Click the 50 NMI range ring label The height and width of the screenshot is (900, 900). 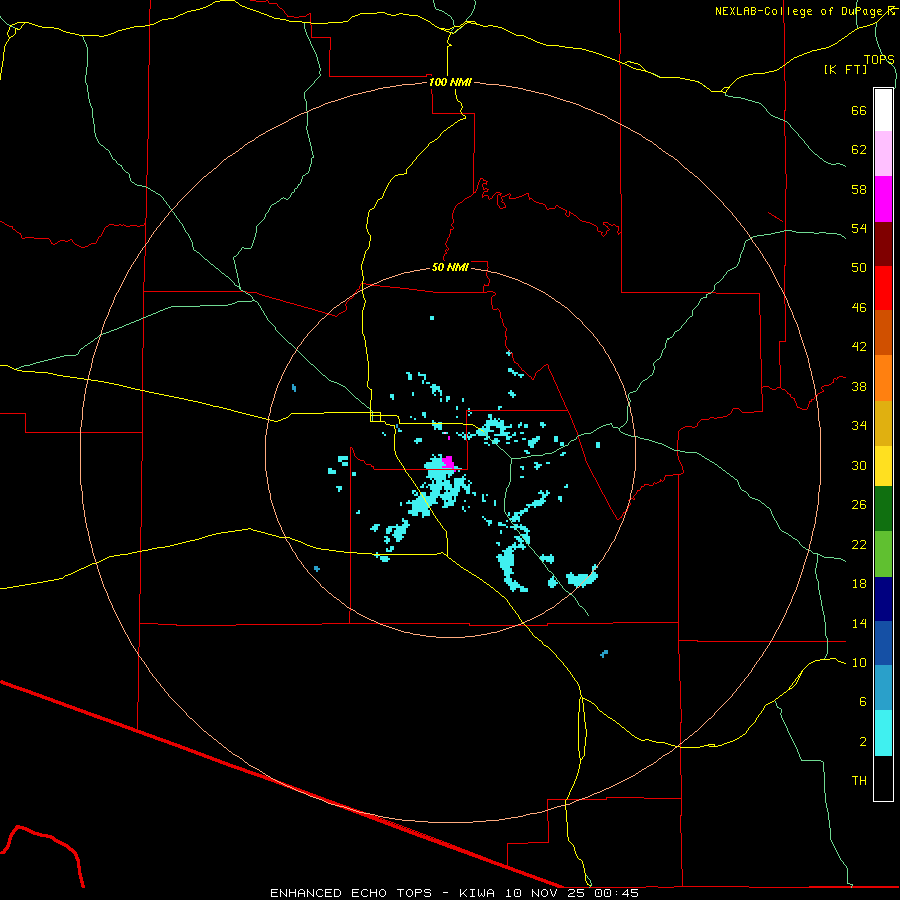(x=450, y=267)
